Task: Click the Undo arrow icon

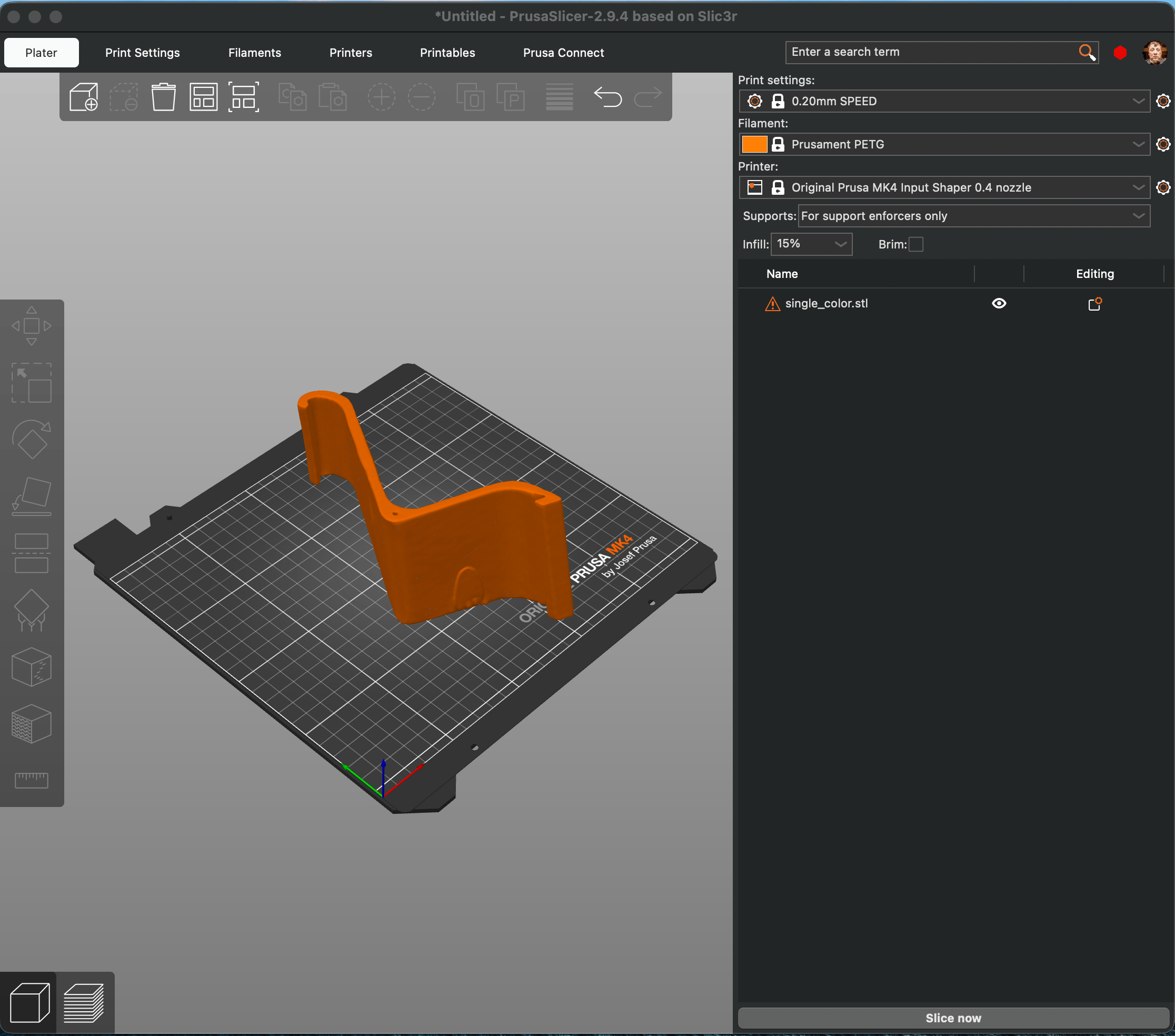Action: pos(607,96)
